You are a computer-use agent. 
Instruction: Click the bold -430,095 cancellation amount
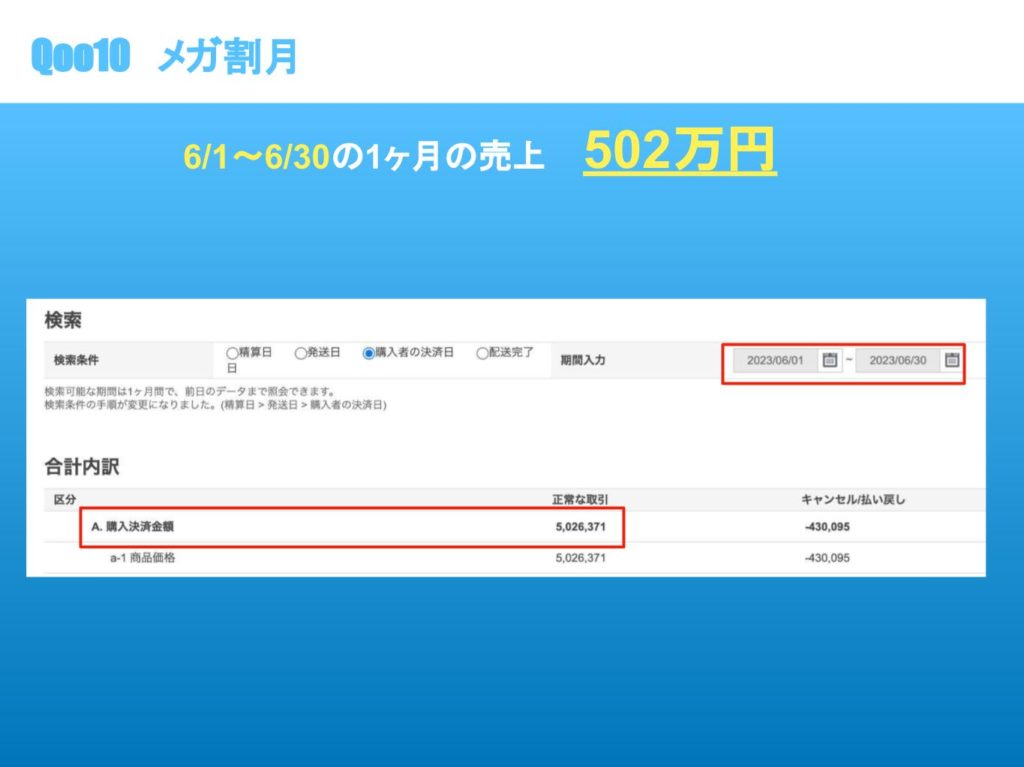[x=827, y=527]
